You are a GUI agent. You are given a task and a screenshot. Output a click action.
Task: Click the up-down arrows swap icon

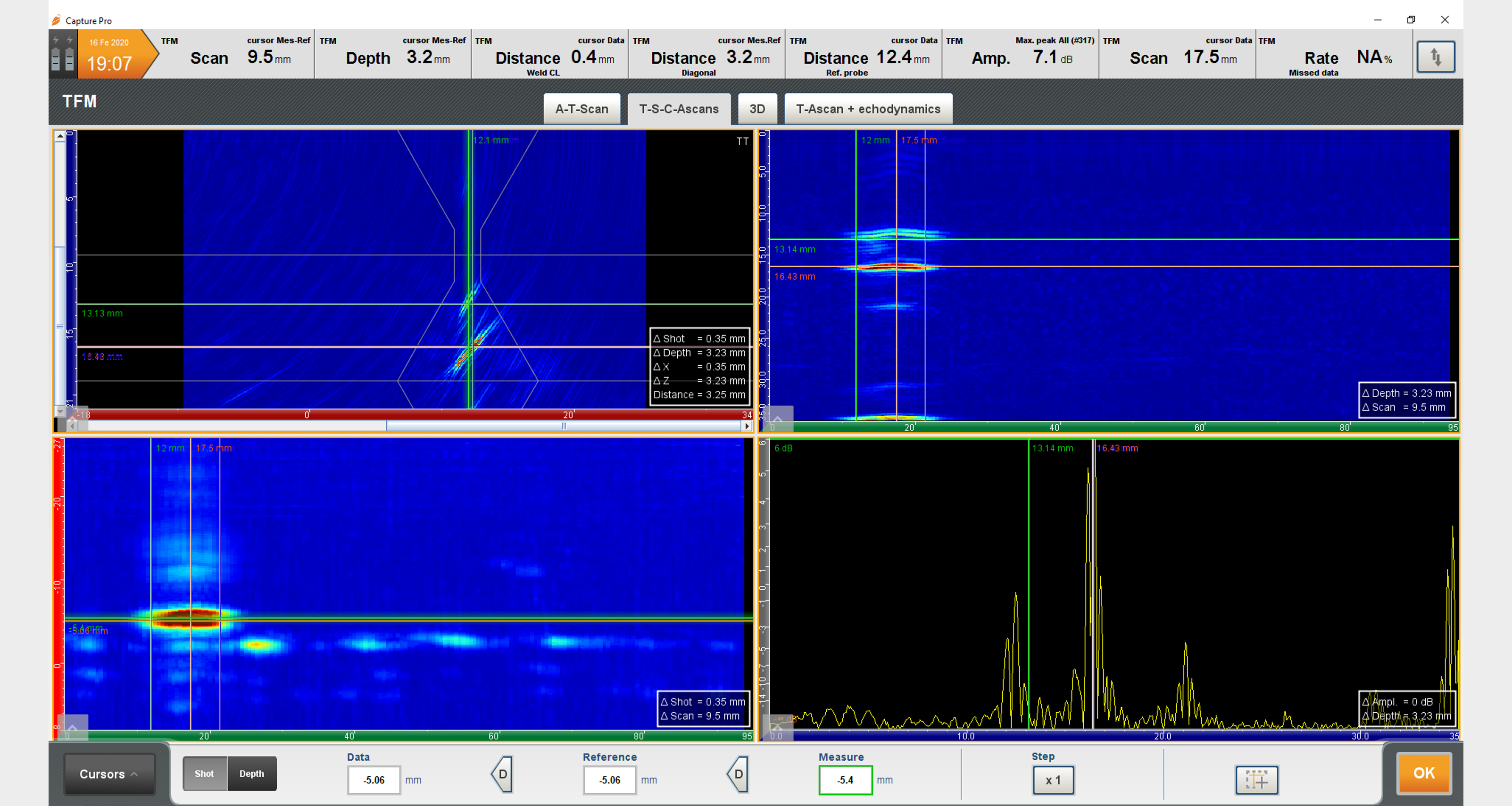[1435, 57]
